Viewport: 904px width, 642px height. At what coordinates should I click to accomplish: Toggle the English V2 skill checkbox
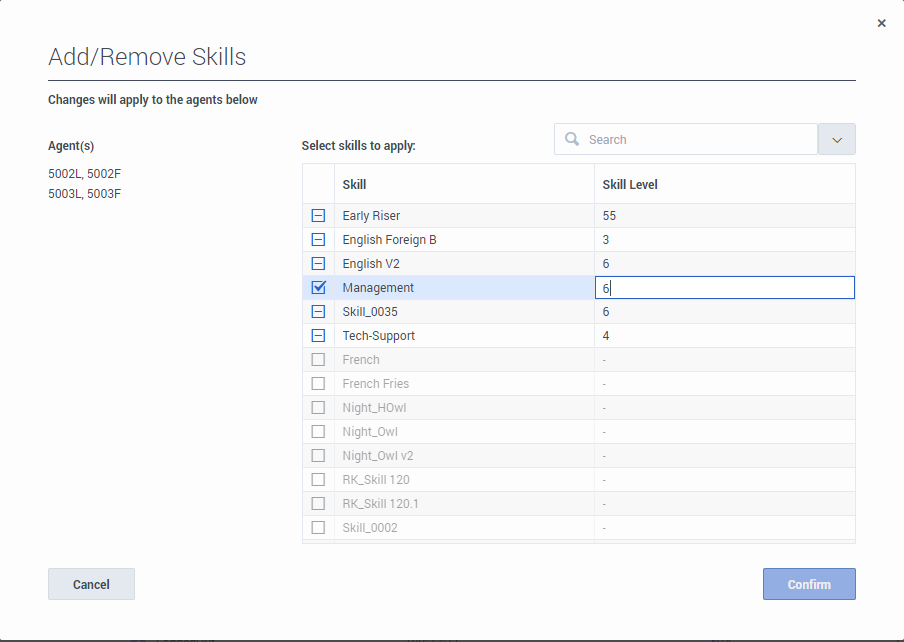point(318,264)
